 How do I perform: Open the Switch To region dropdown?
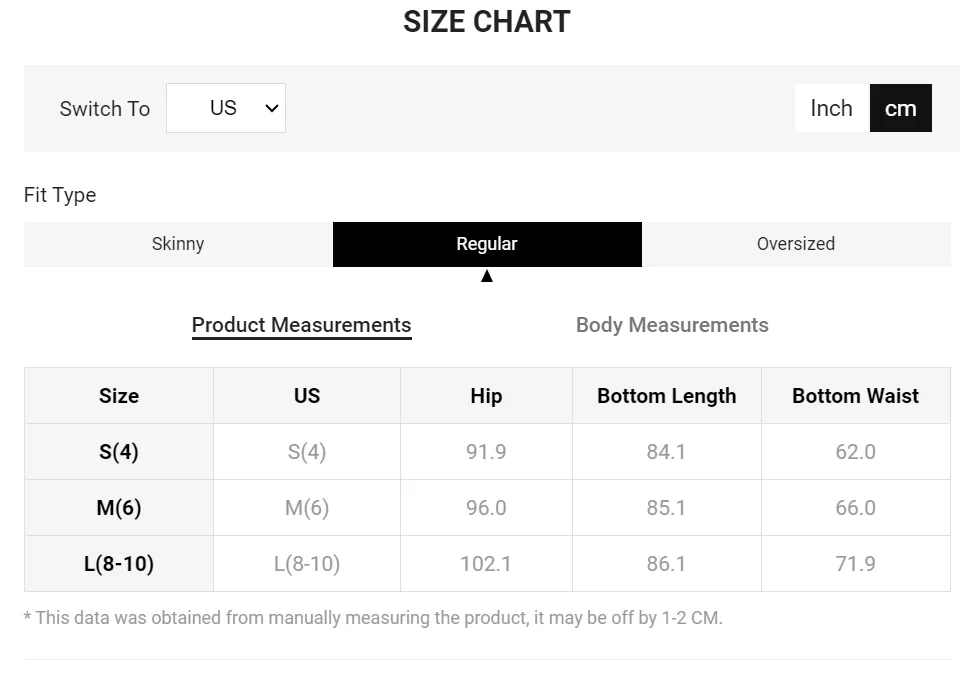225,108
